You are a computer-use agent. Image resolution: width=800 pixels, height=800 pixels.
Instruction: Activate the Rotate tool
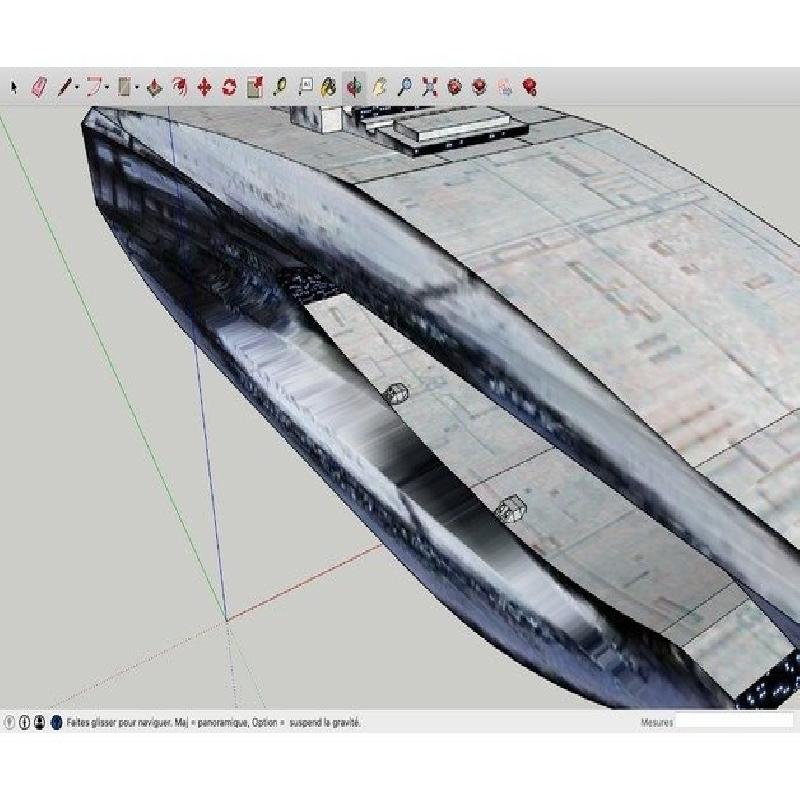(230, 87)
